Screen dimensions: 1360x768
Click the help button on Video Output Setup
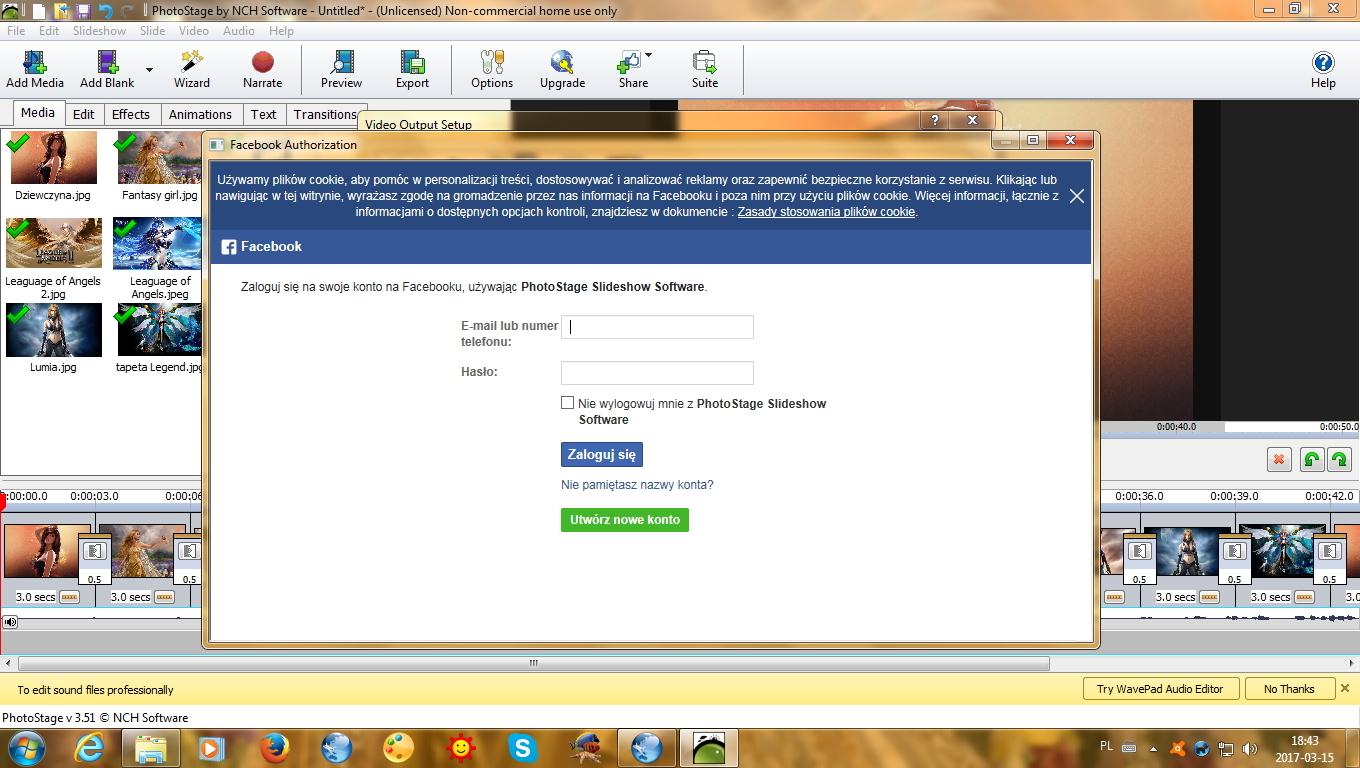(935, 120)
